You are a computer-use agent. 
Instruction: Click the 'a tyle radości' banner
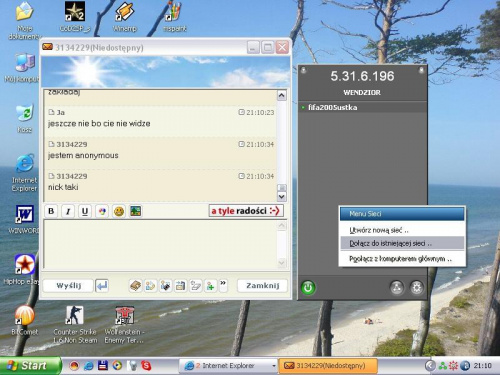[246, 211]
